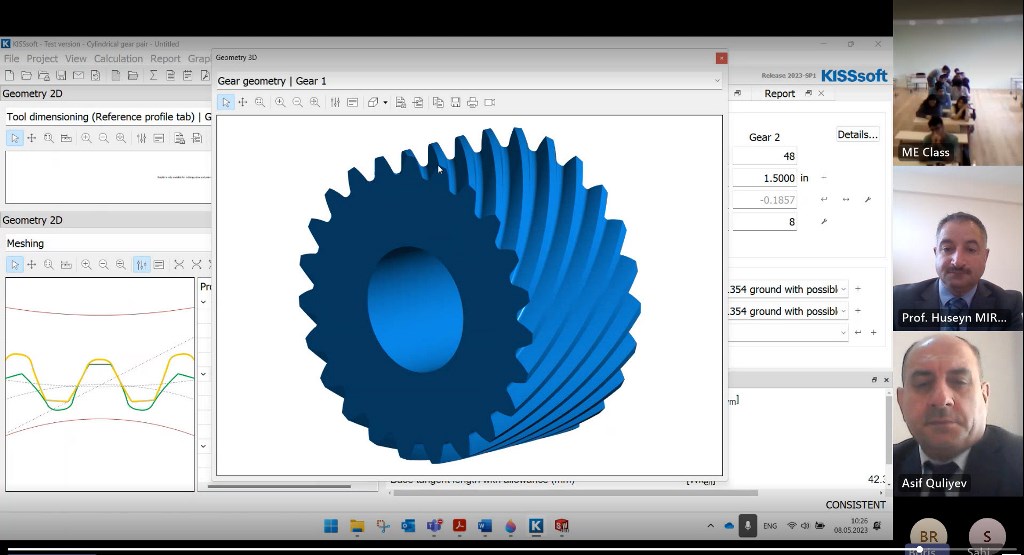Toggle pointer tool in Tool dimensioning toolbar
The width and height of the screenshot is (1024, 555).
point(14,138)
